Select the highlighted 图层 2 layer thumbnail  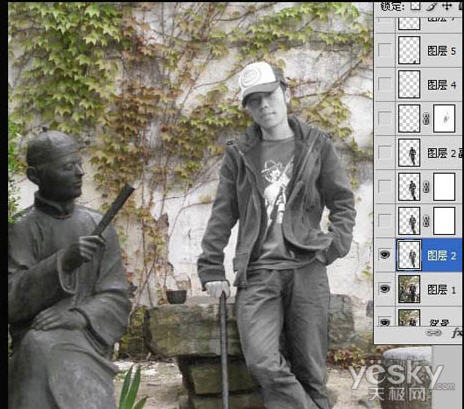tap(409, 255)
